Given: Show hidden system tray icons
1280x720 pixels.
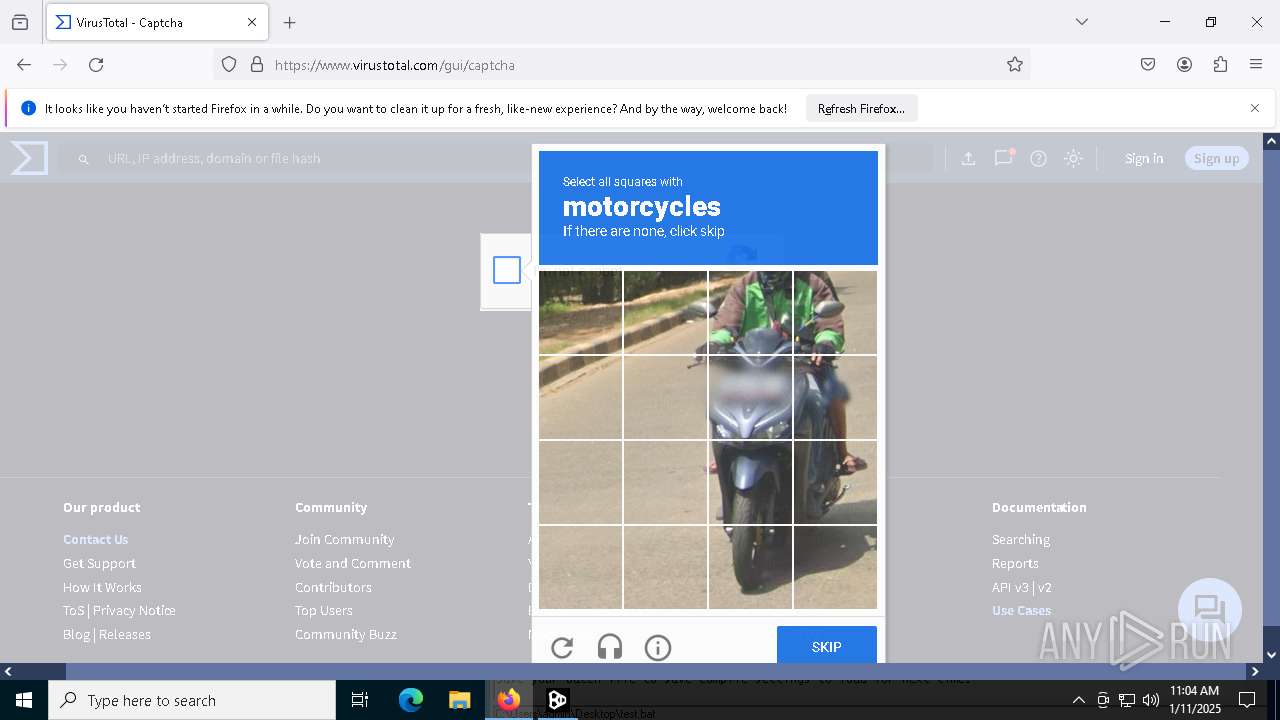Looking at the screenshot, I should coord(1078,700).
